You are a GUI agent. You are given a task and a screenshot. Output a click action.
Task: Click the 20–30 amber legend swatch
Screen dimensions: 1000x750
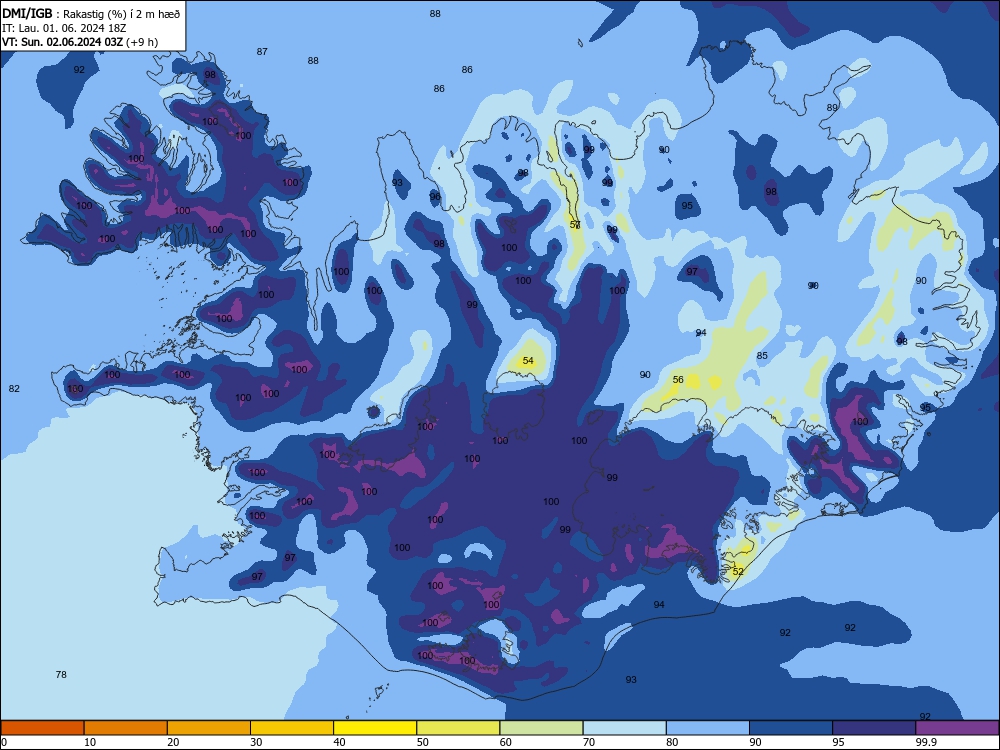tap(209, 728)
